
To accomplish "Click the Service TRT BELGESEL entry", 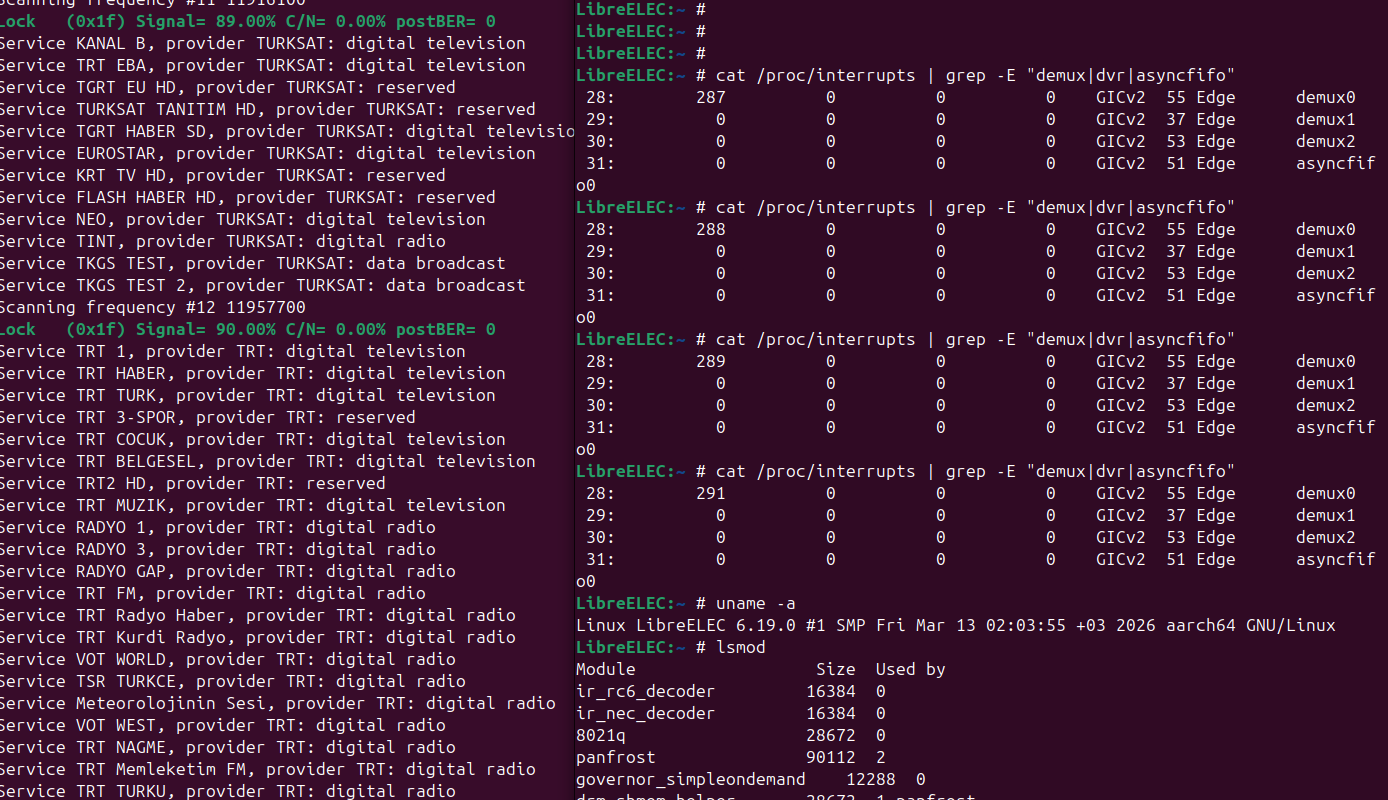I will click(267, 461).
